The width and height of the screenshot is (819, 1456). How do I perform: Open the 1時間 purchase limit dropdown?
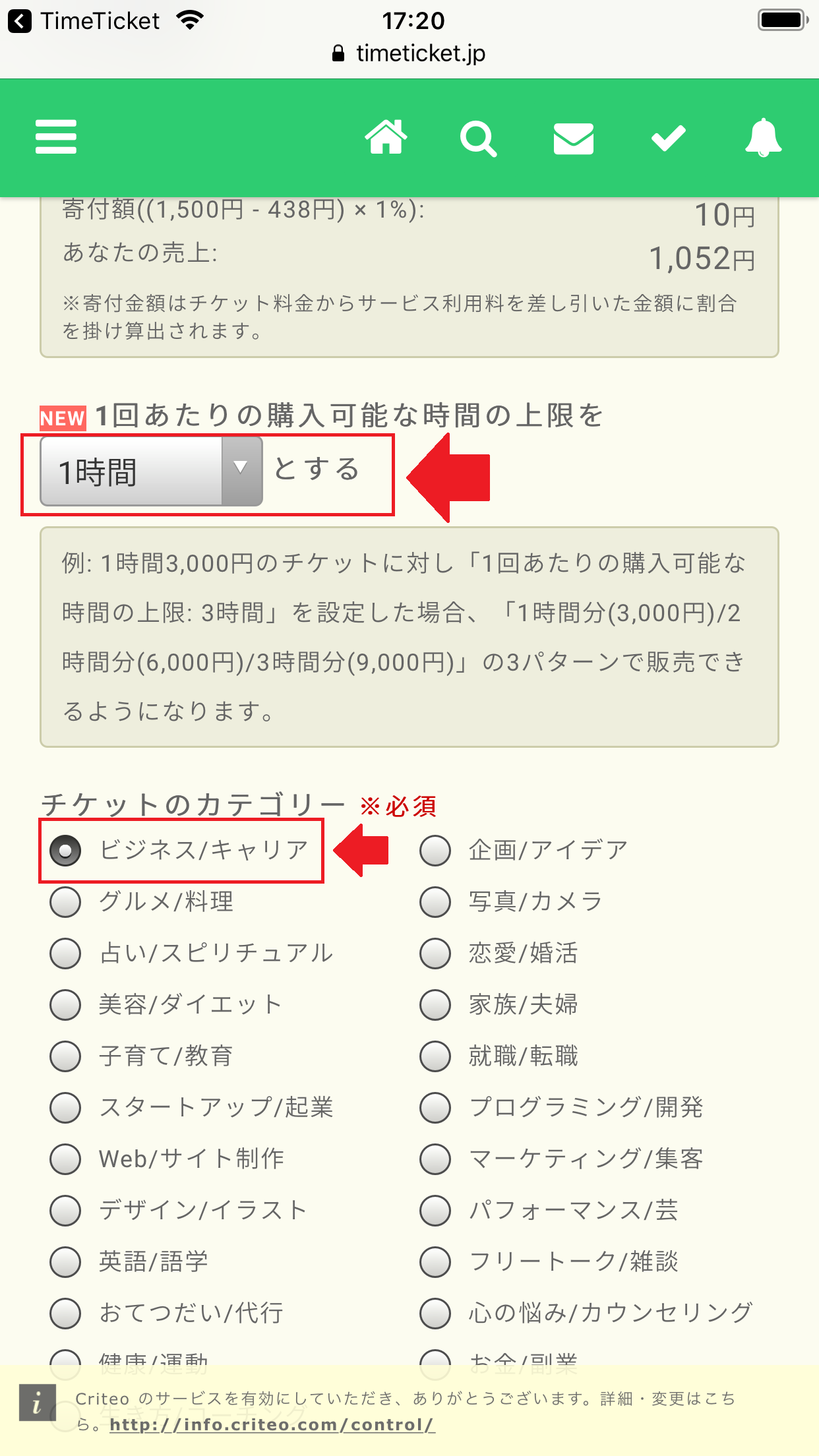(132, 471)
